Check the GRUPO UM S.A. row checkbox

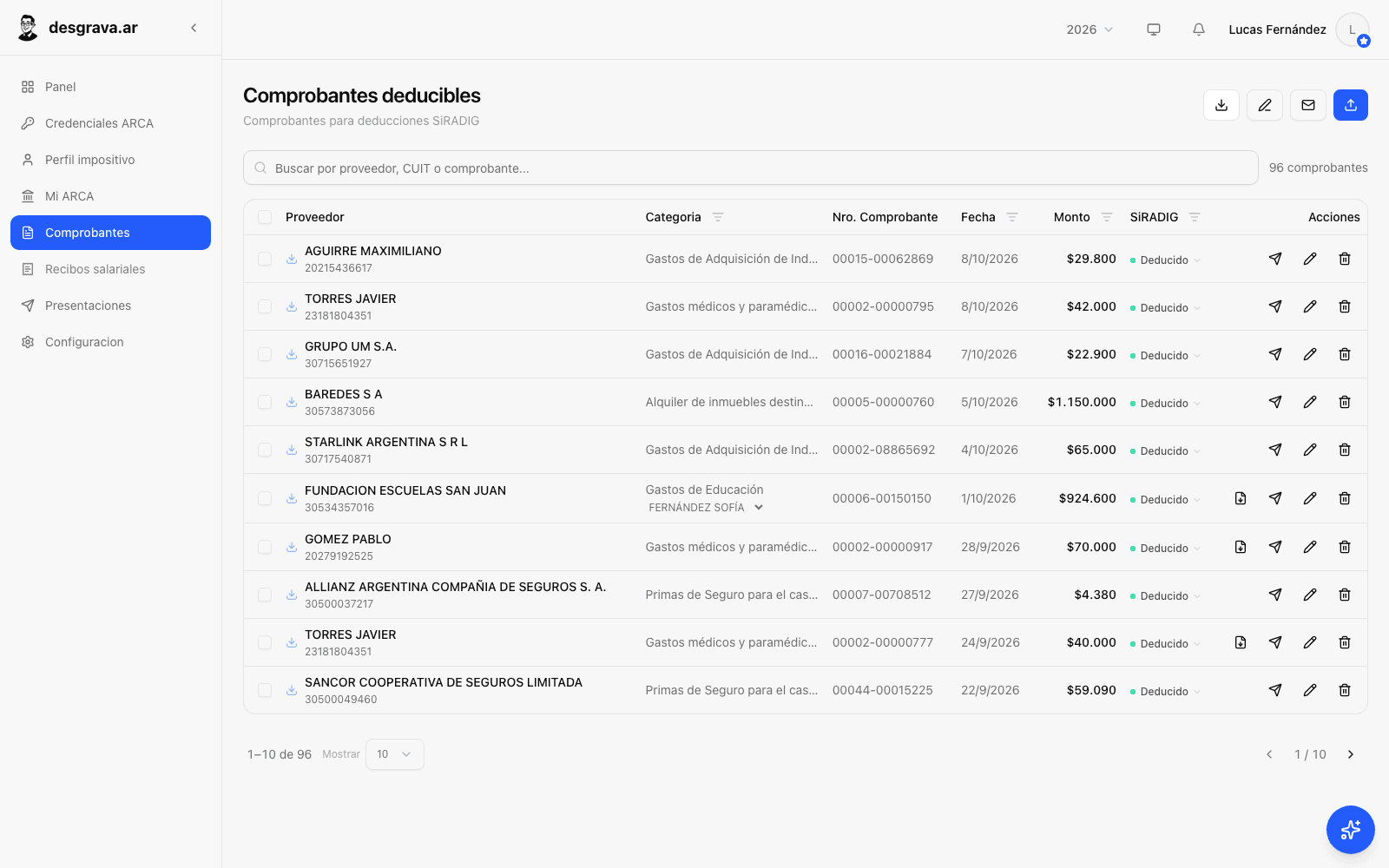(x=265, y=354)
